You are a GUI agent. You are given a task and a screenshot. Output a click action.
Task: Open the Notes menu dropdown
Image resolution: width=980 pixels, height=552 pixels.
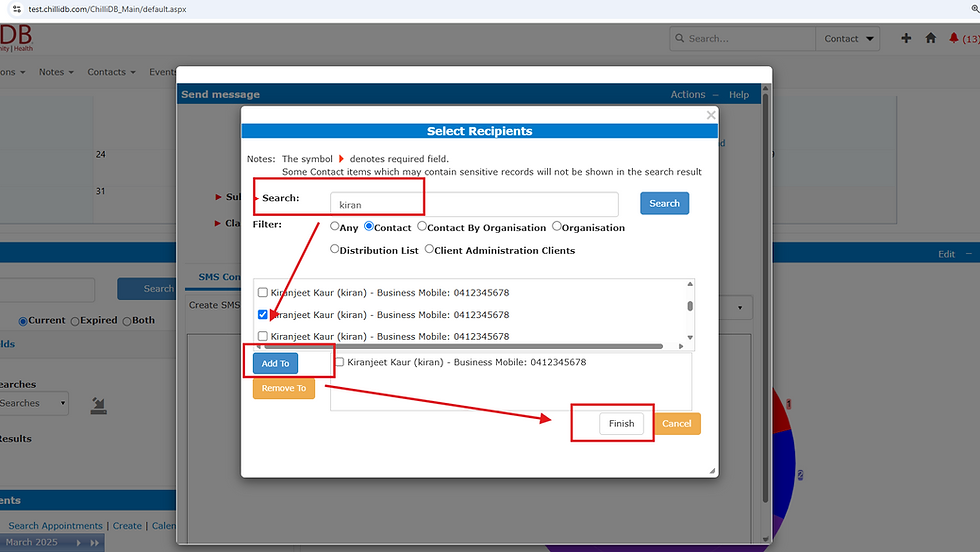click(56, 72)
